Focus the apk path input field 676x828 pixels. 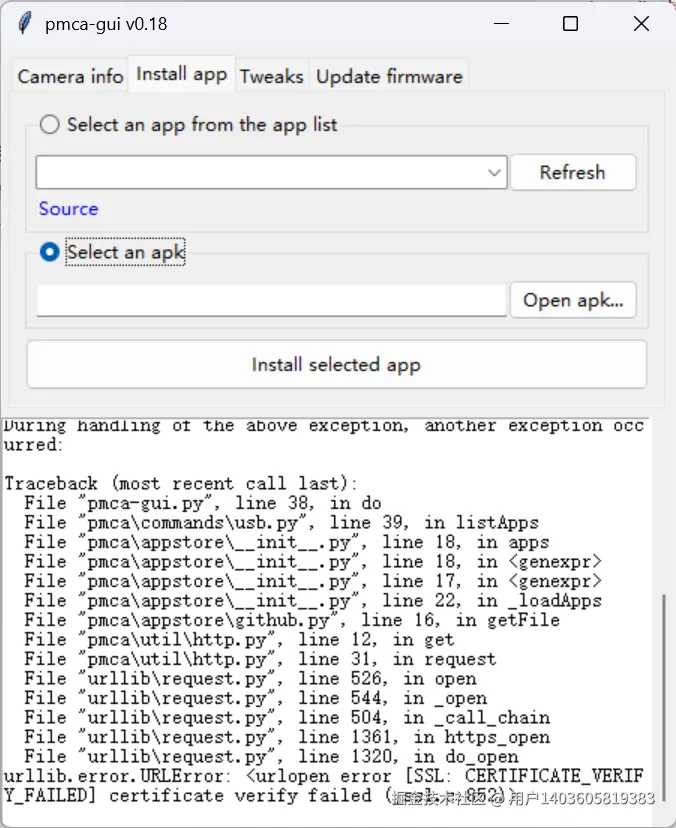pyautogui.click(x=271, y=300)
